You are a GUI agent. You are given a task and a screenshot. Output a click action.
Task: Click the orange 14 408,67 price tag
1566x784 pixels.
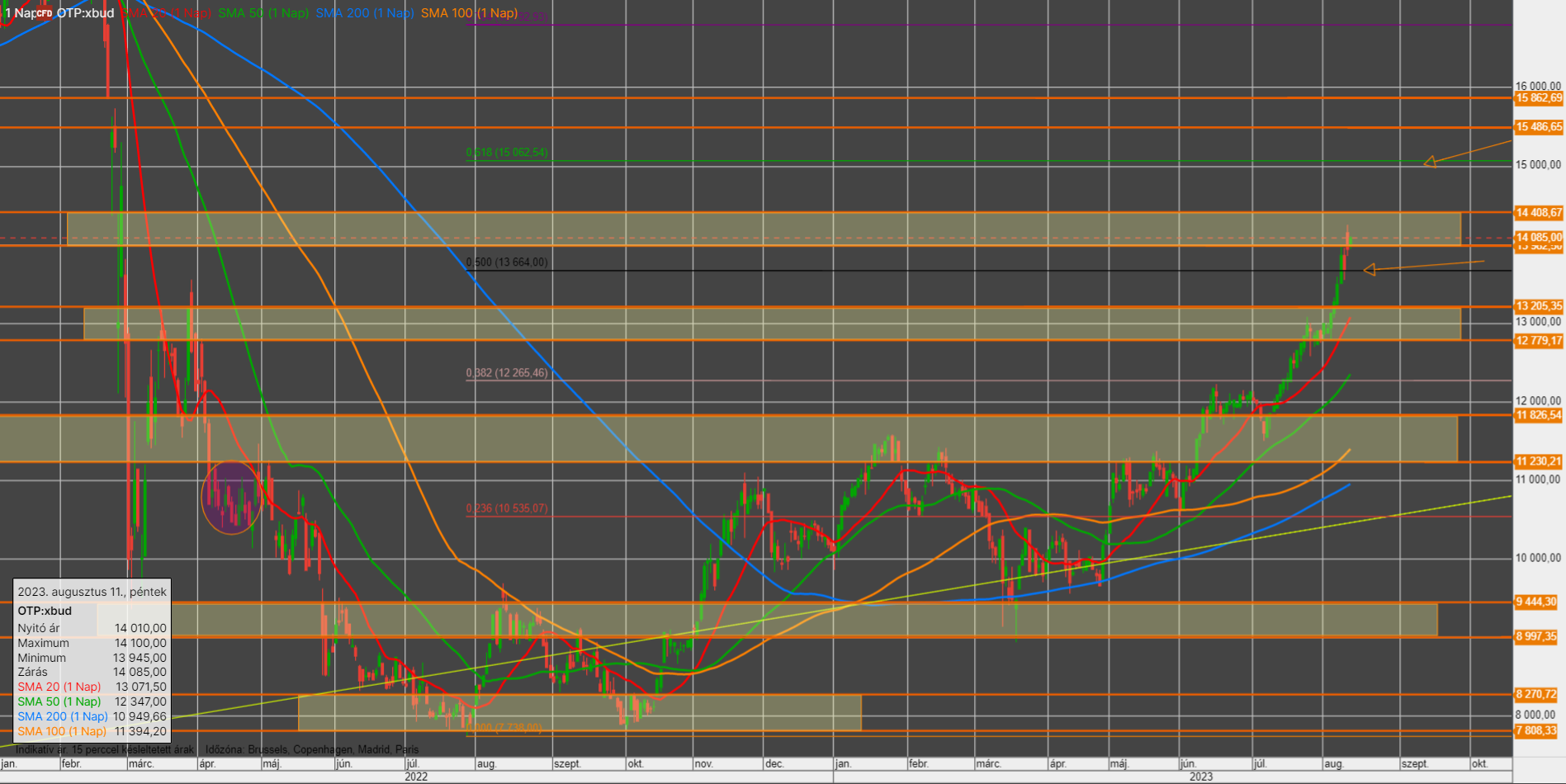point(1539,213)
